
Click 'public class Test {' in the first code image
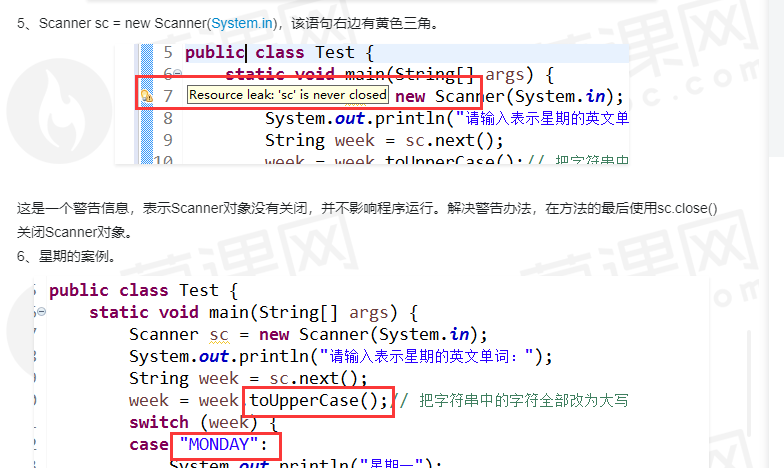pyautogui.click(x=280, y=52)
